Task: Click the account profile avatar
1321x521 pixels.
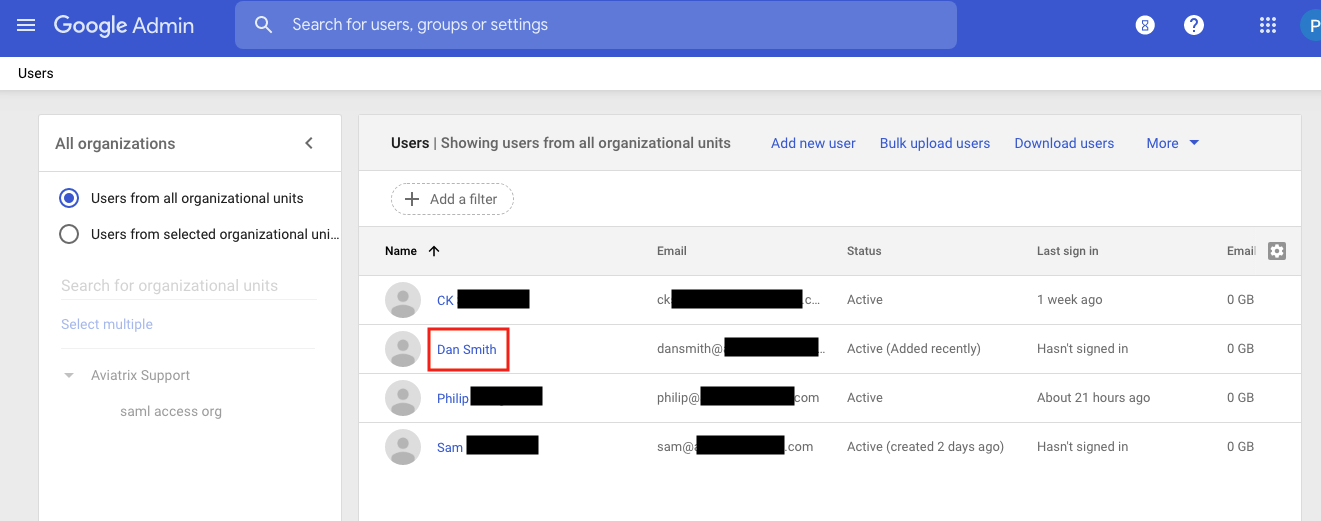Action: 1310,25
